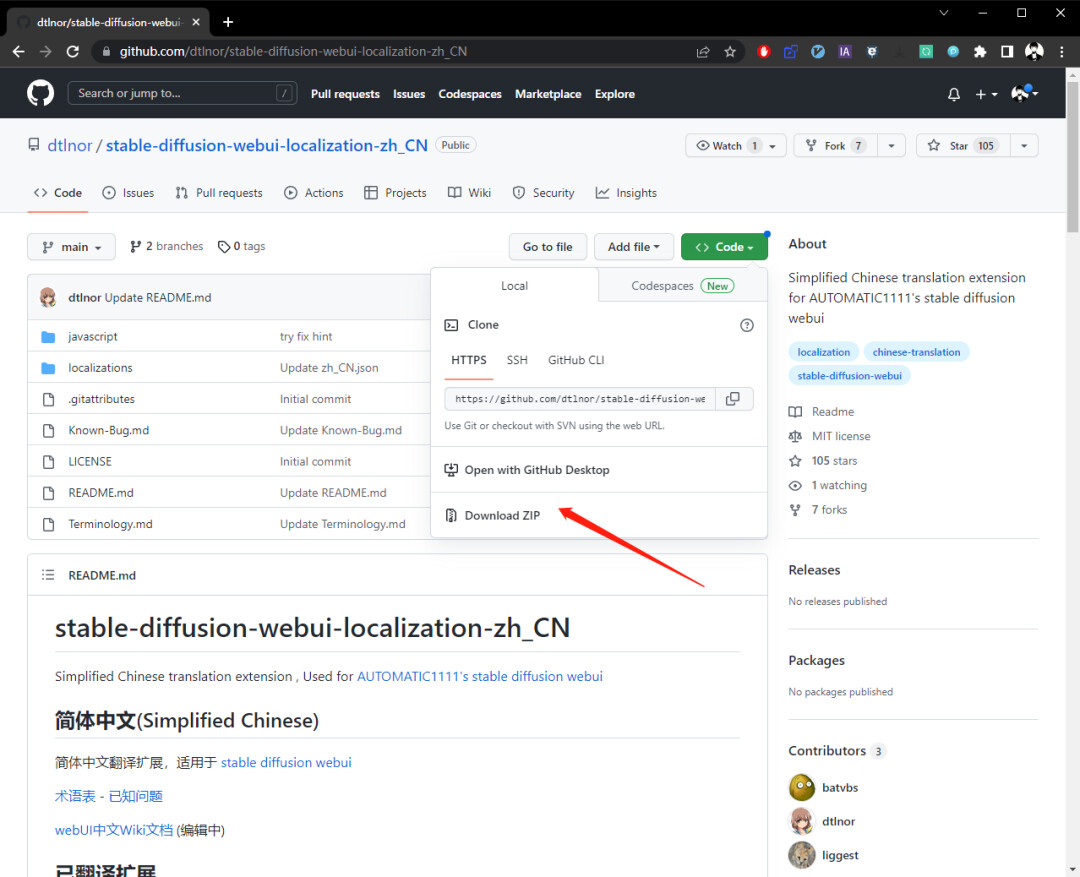
Task: Click the red extension icon in toolbar
Action: point(763,52)
